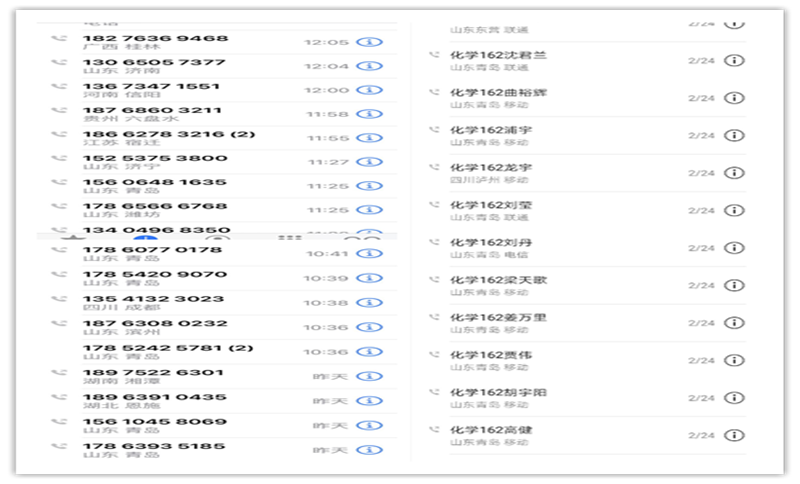
Task: Open info icon for 化学162沈君兰
Action: (x=734, y=60)
